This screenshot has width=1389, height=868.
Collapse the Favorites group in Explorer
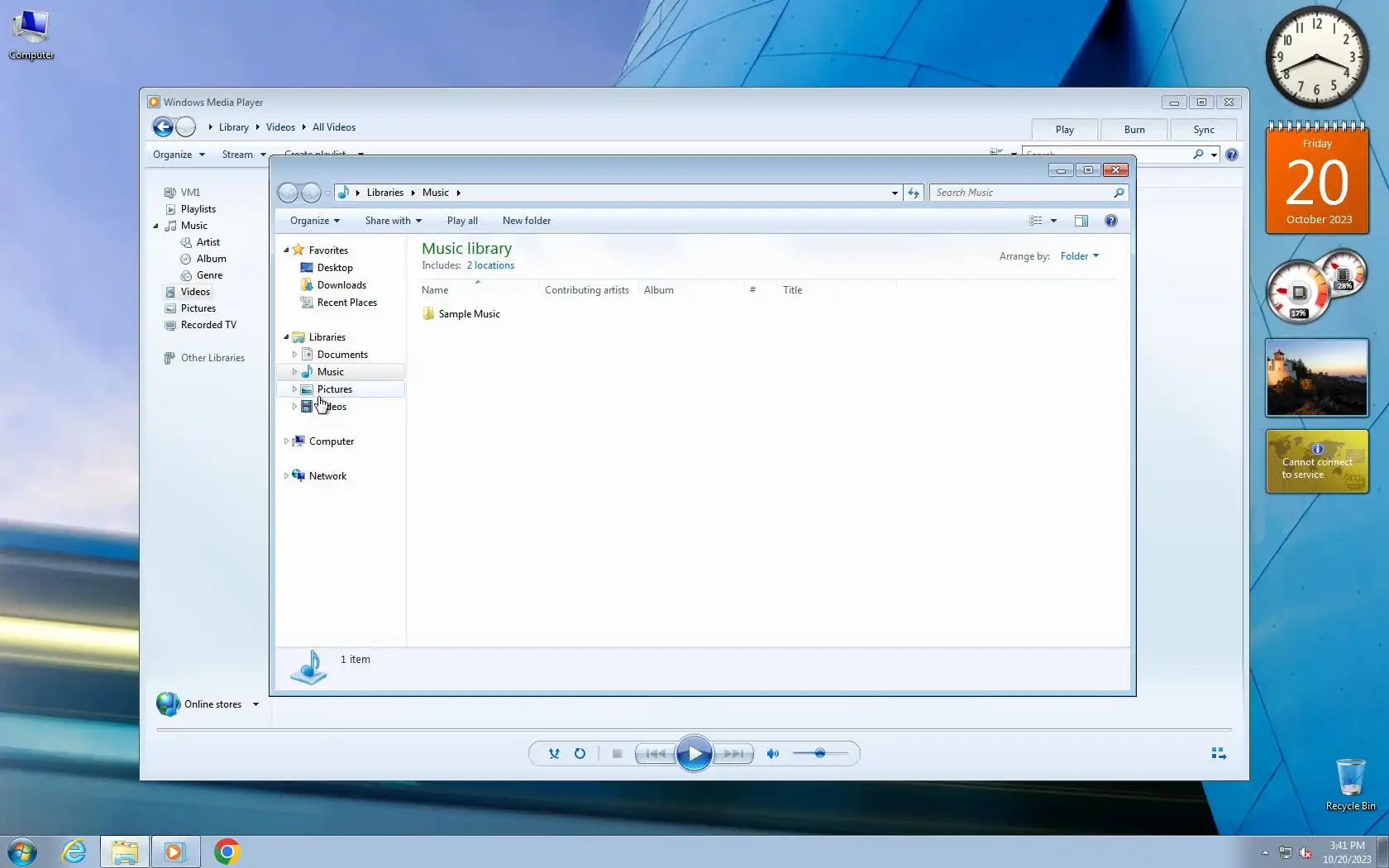pyautogui.click(x=286, y=250)
